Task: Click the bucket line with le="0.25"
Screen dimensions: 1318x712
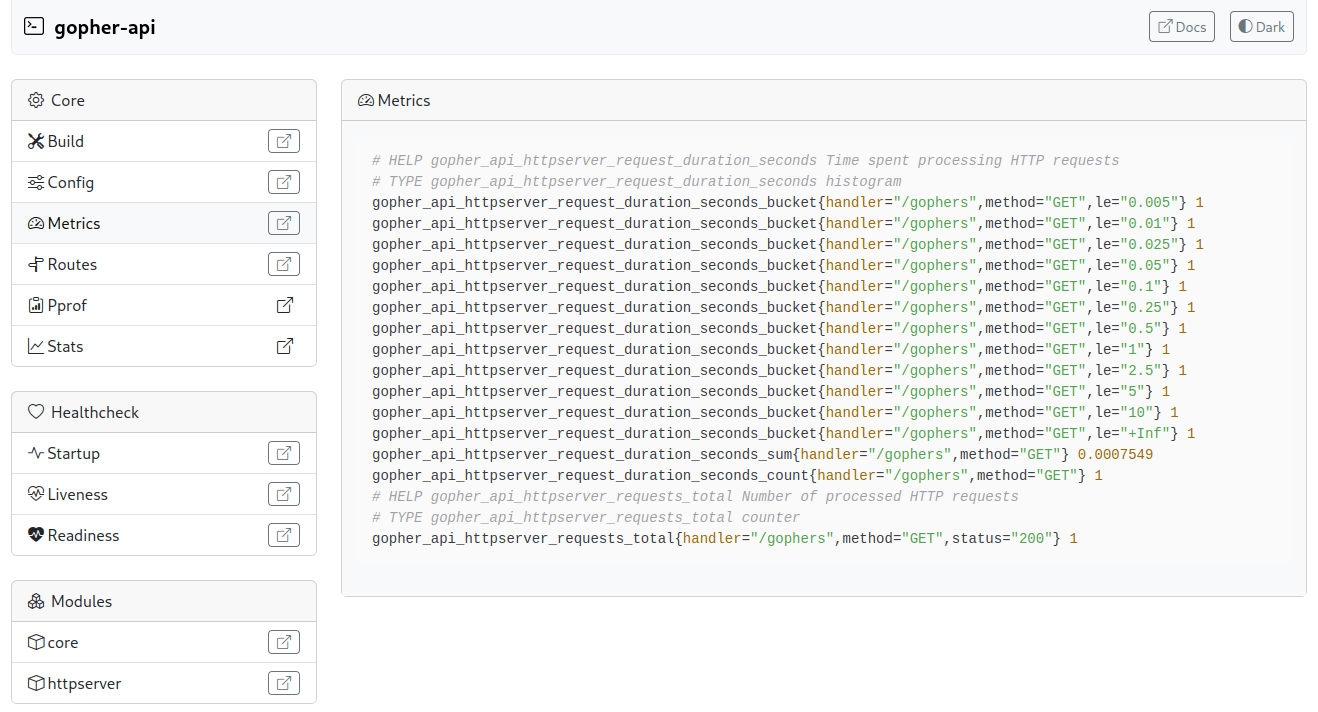Action: [x=784, y=307]
